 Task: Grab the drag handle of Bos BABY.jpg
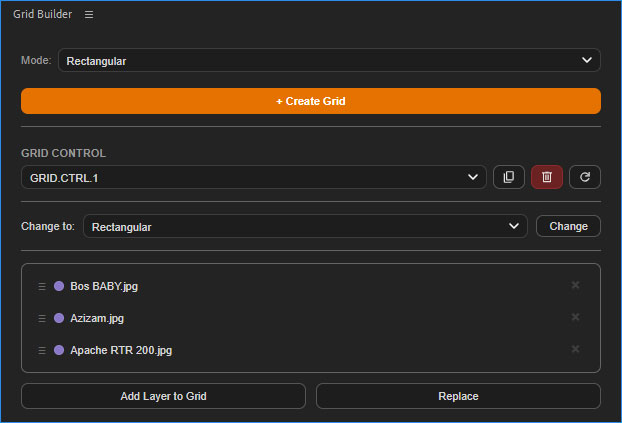coord(42,286)
